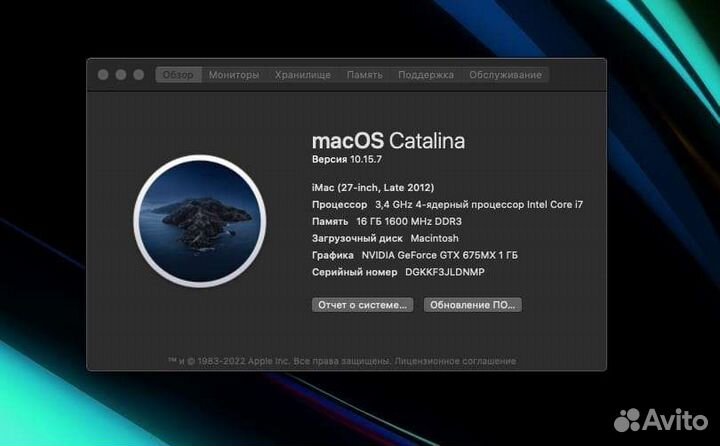720x446 pixels.
Task: Show the Обслуживание tab
Action: coord(505,75)
